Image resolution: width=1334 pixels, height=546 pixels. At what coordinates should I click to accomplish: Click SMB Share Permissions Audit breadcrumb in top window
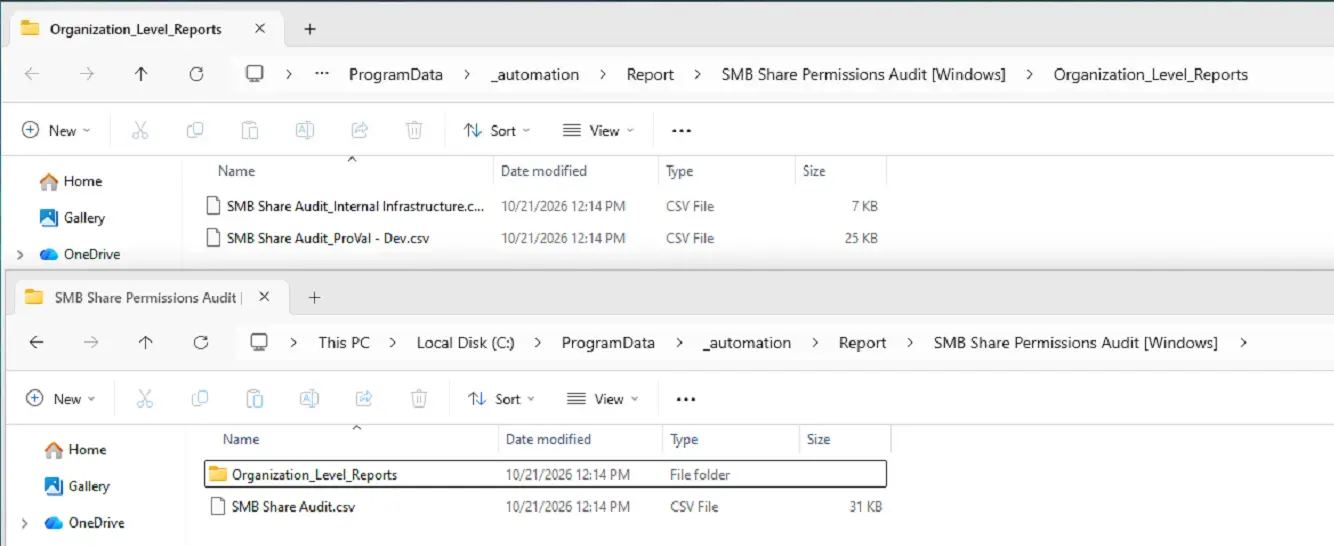click(x=864, y=74)
